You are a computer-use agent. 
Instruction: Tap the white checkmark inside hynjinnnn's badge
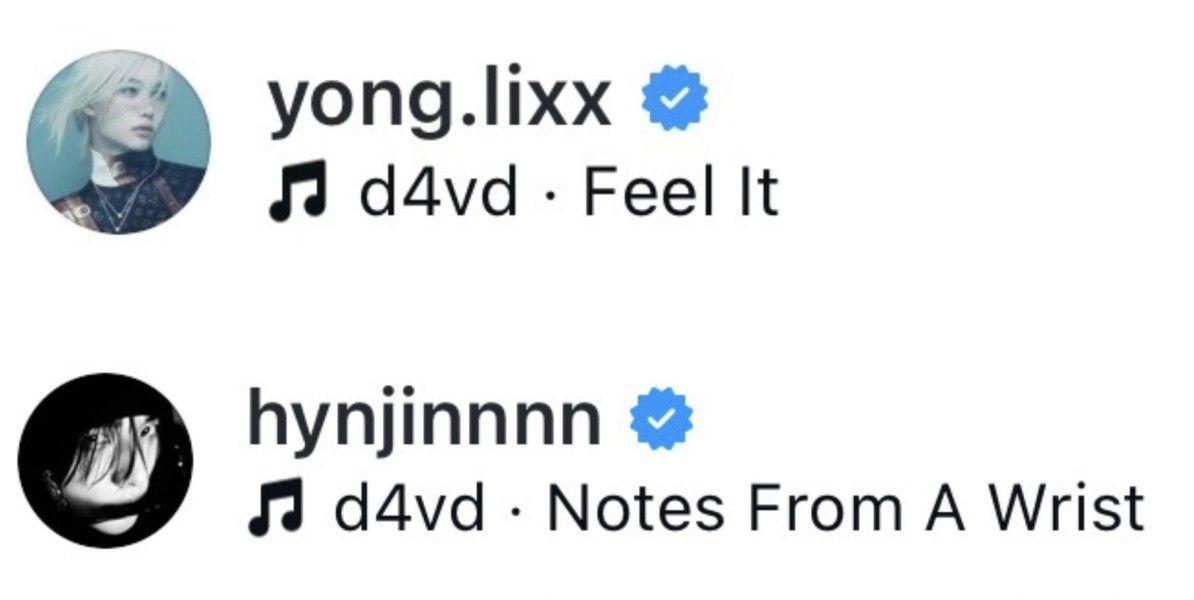point(661,420)
